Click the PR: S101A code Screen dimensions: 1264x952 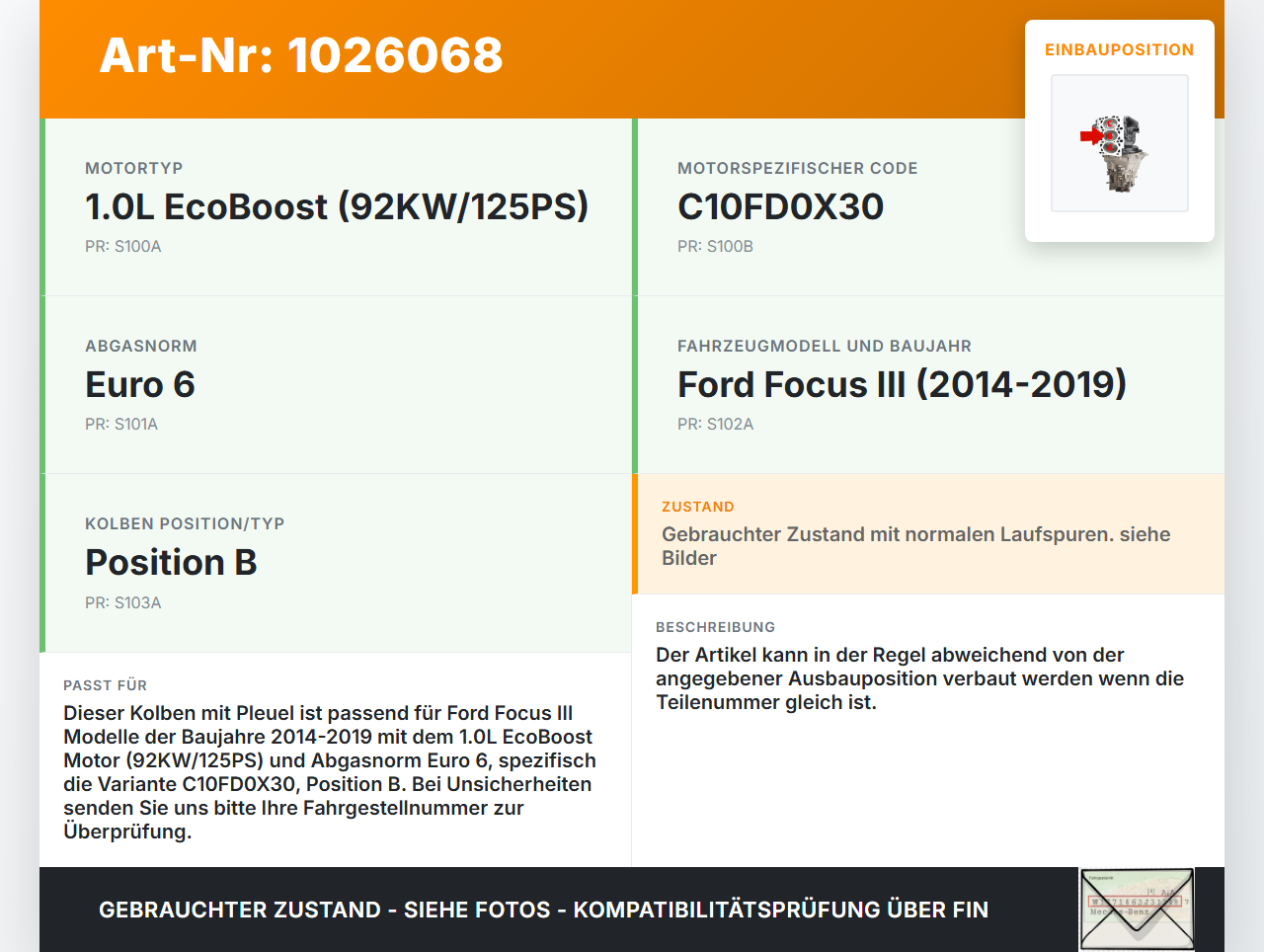(x=121, y=425)
